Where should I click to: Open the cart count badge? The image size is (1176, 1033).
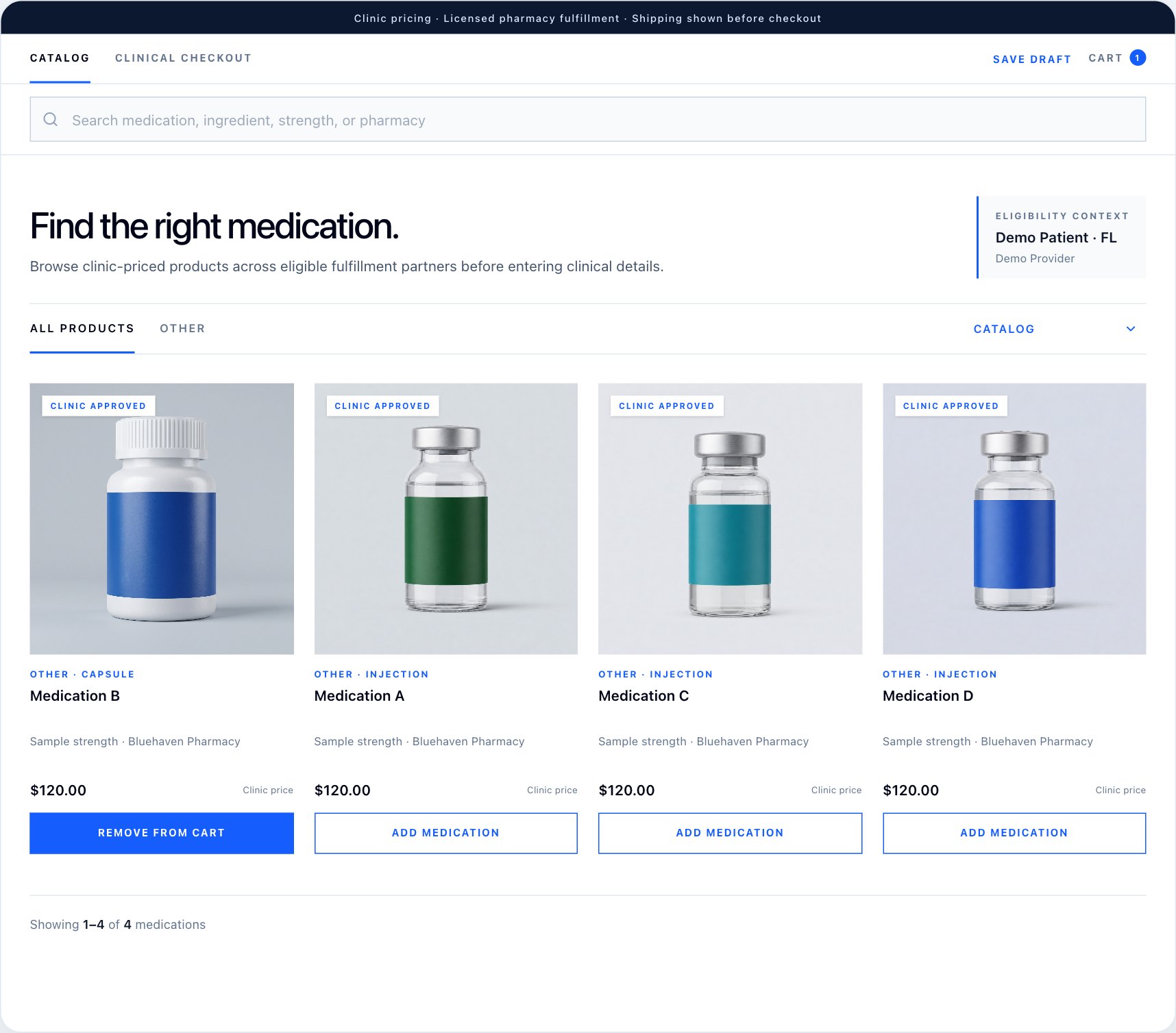point(1138,58)
